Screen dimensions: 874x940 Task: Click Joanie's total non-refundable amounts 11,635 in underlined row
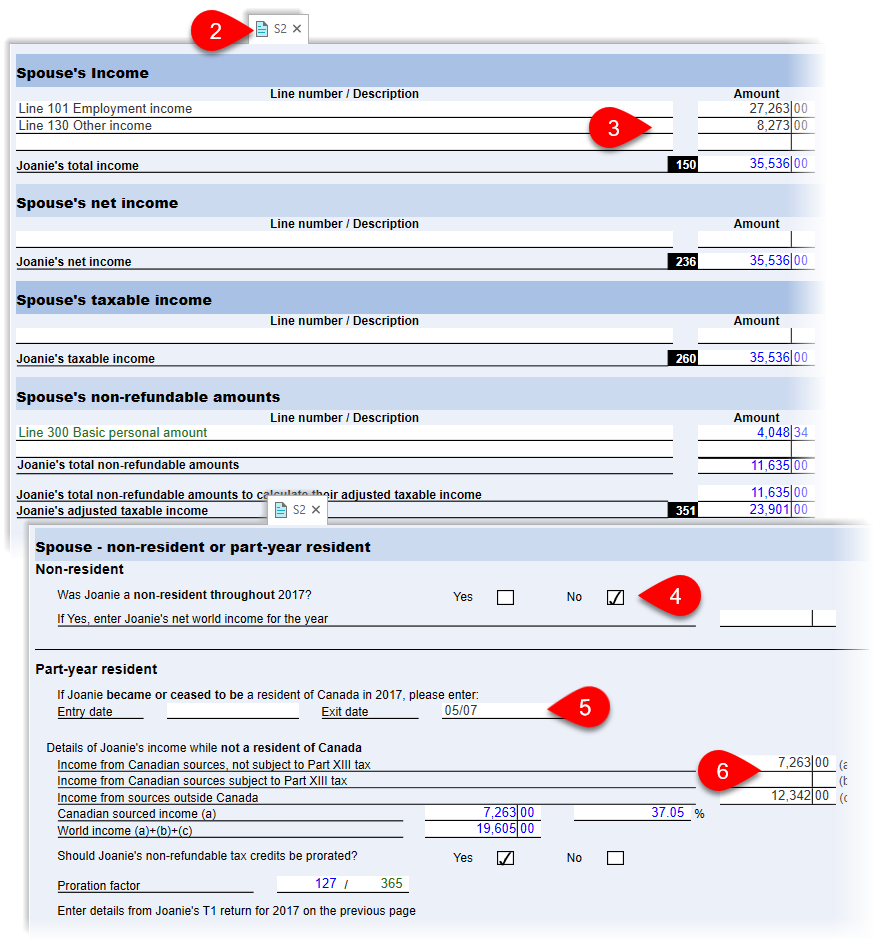coord(756,466)
